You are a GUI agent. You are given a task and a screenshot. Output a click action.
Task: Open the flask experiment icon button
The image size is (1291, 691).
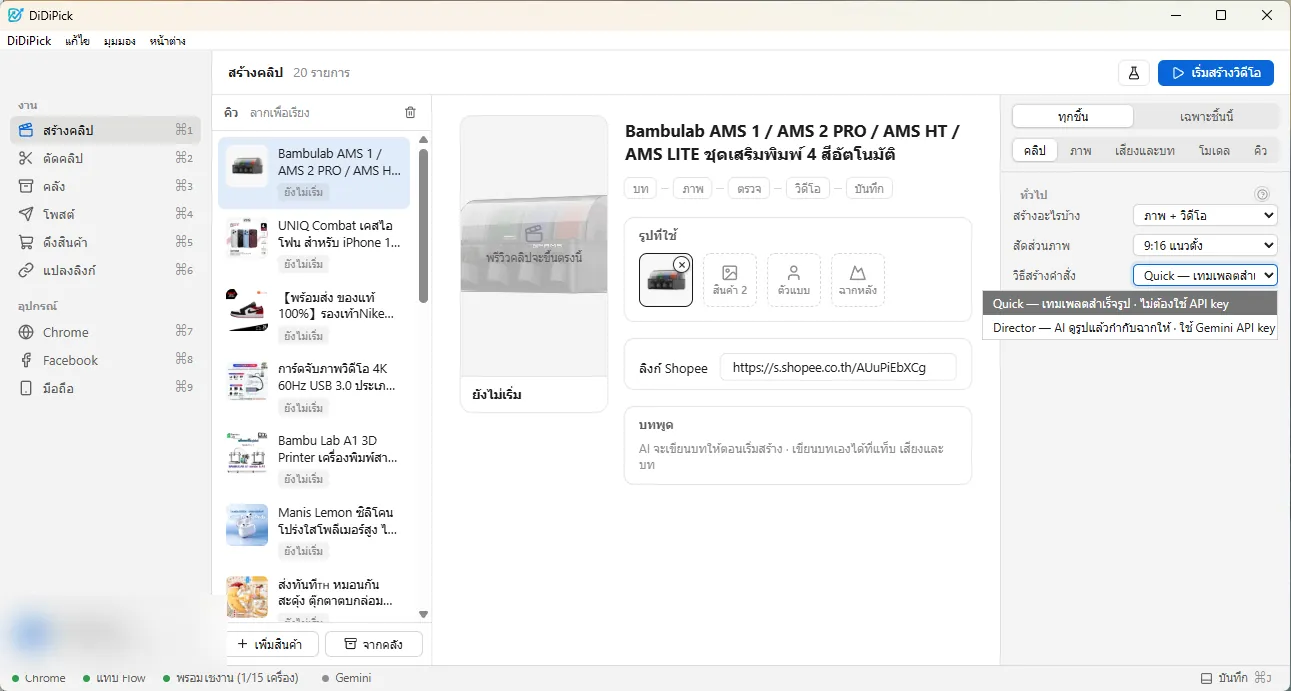pos(1134,73)
